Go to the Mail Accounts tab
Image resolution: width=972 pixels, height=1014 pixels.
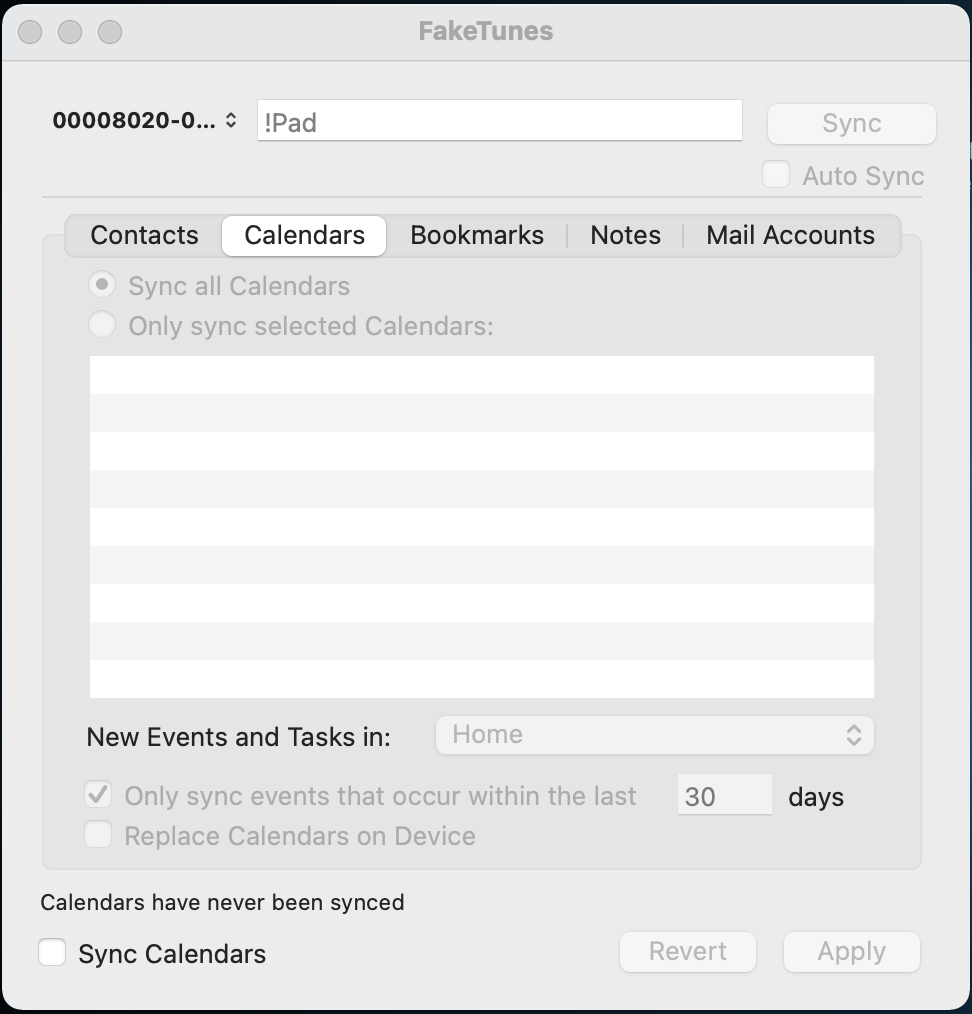pos(790,235)
